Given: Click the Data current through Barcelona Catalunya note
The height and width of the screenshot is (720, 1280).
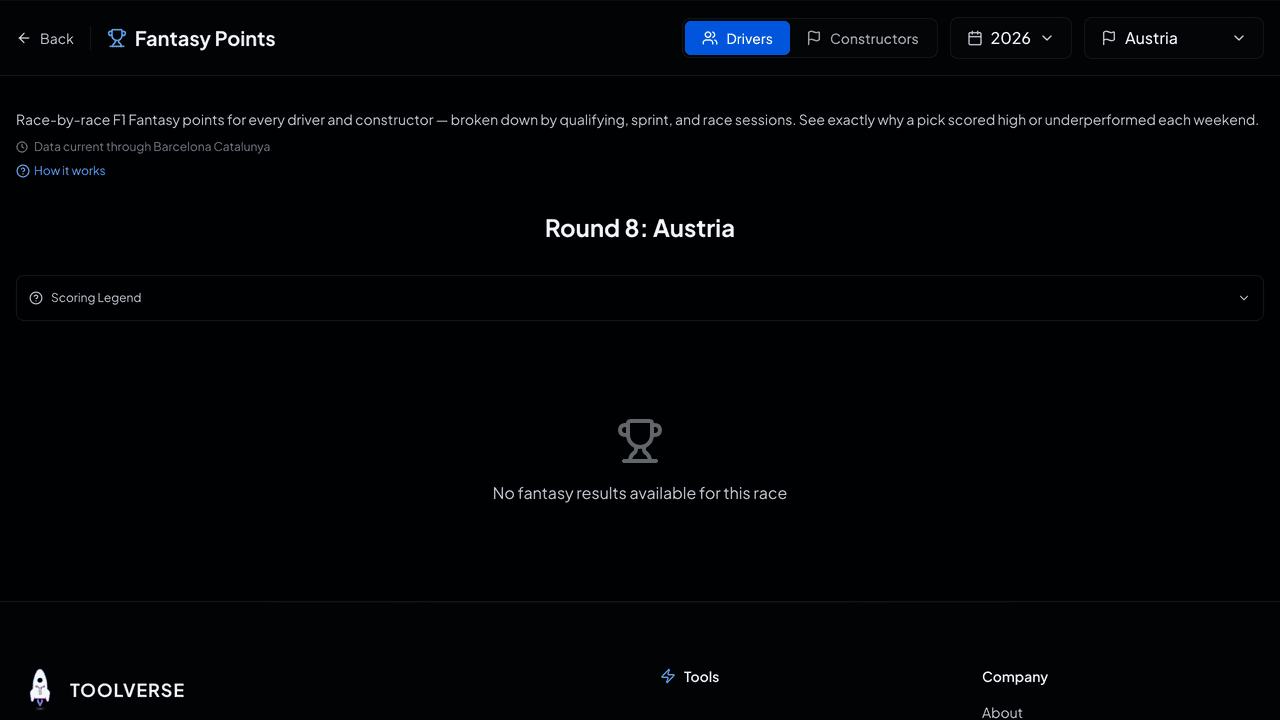Looking at the screenshot, I should point(152,147).
